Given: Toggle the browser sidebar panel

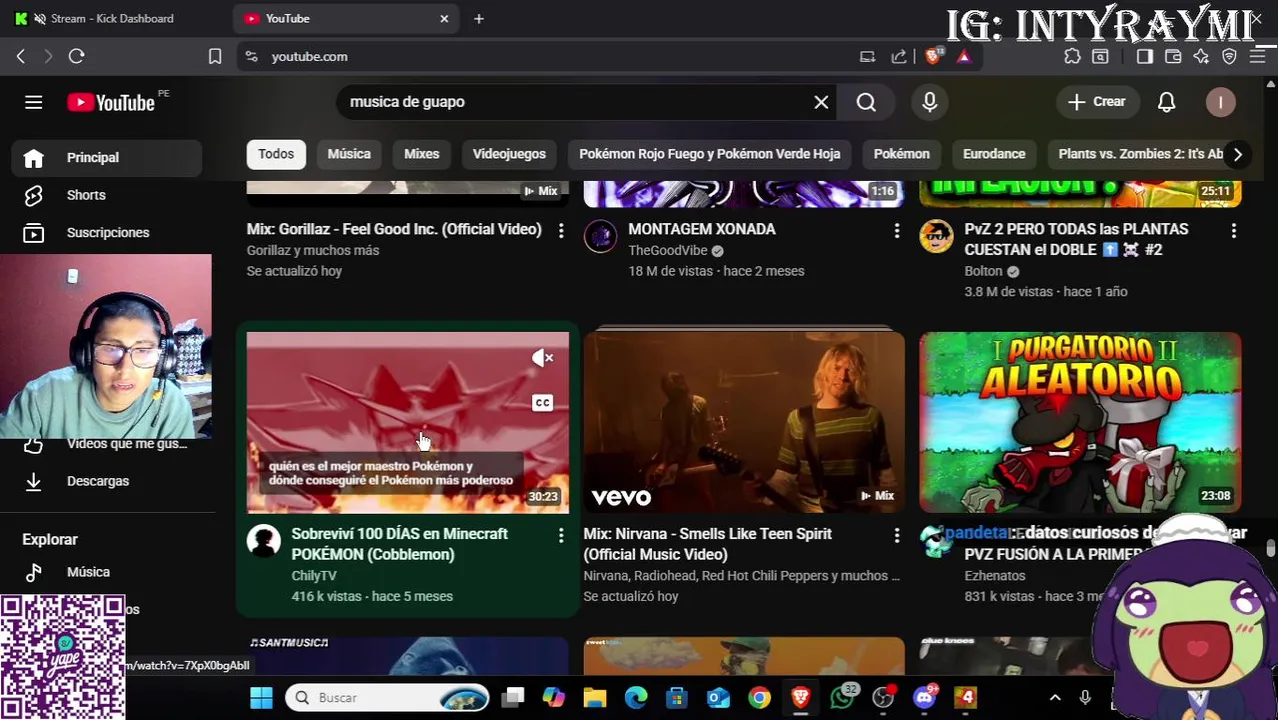Looking at the screenshot, I should point(1145,57).
